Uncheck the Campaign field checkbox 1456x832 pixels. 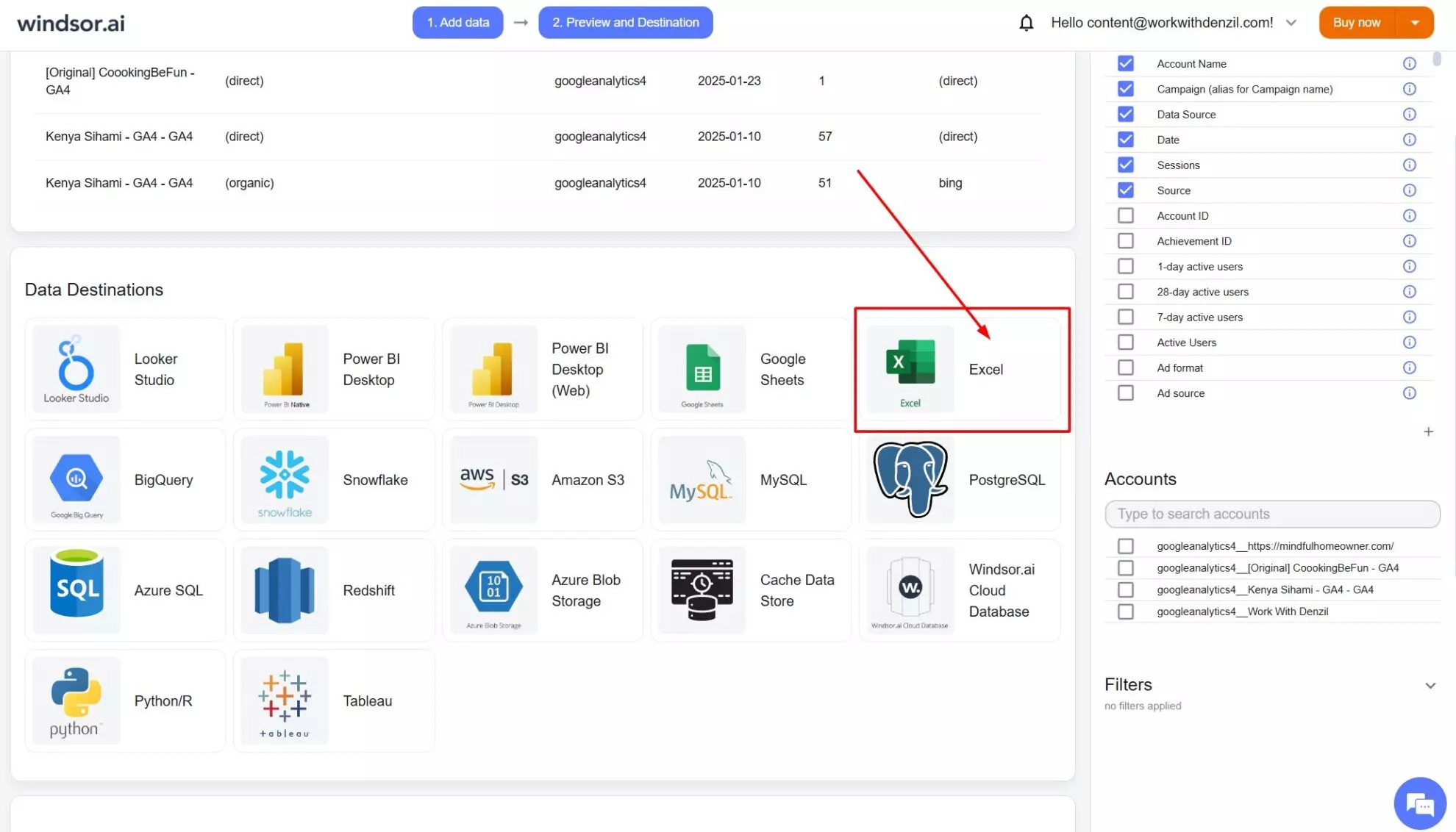[x=1125, y=89]
